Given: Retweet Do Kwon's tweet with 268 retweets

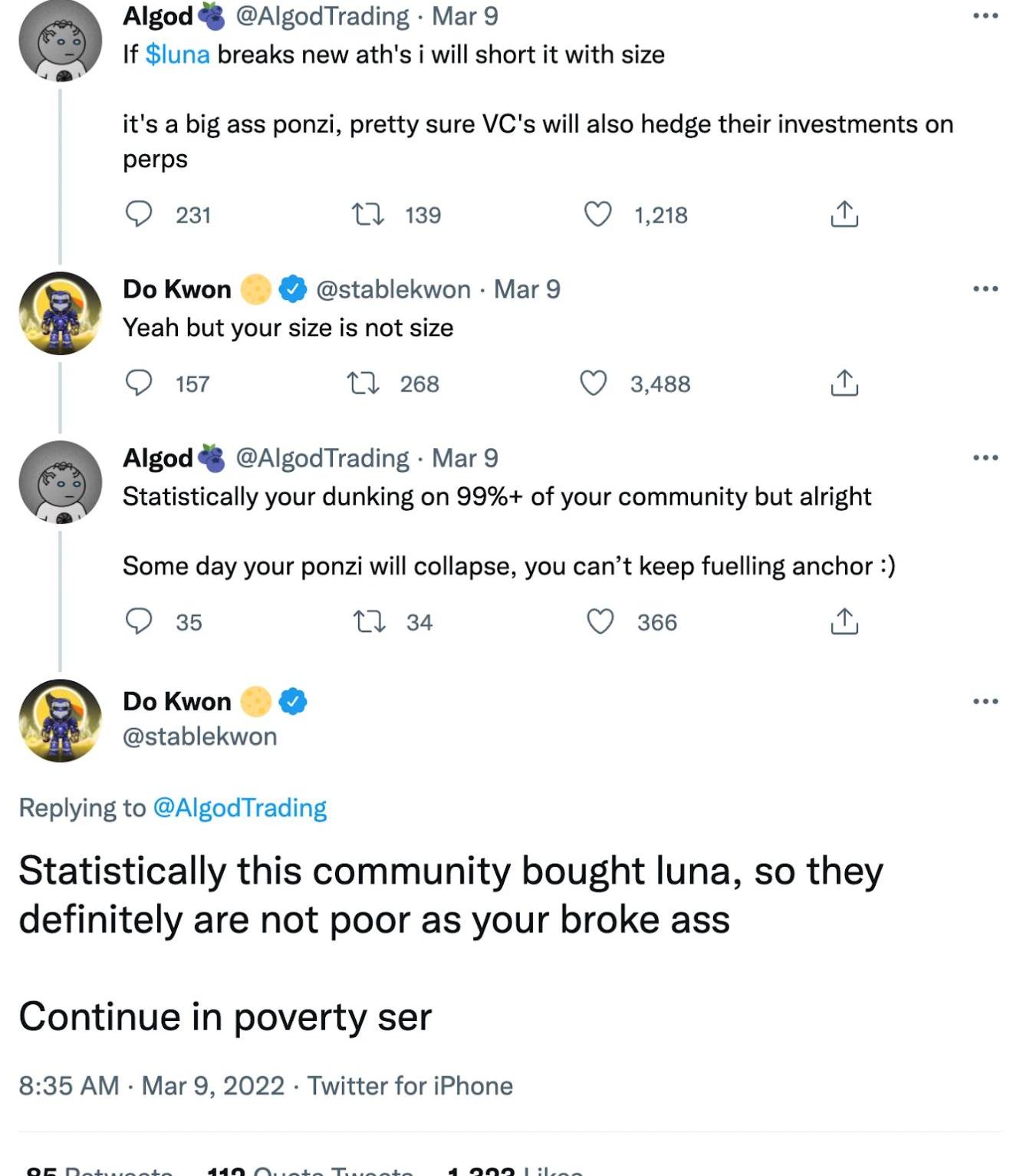Looking at the screenshot, I should coord(363,383).
